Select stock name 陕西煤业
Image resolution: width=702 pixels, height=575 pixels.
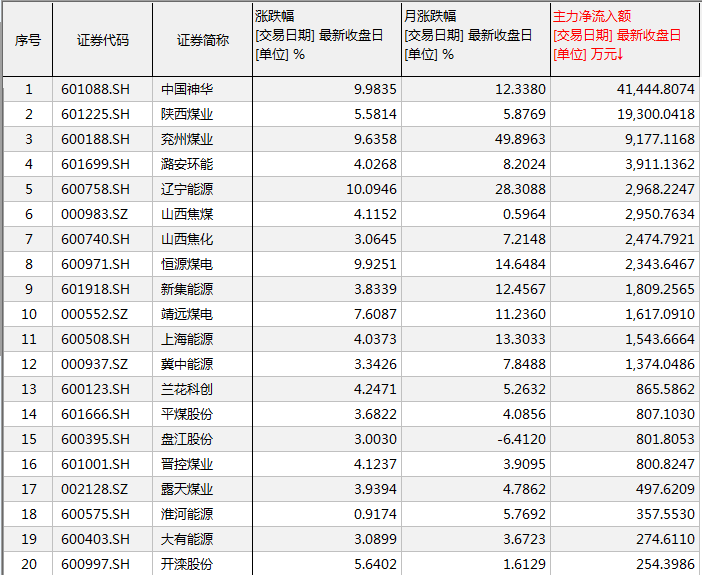coord(187,114)
